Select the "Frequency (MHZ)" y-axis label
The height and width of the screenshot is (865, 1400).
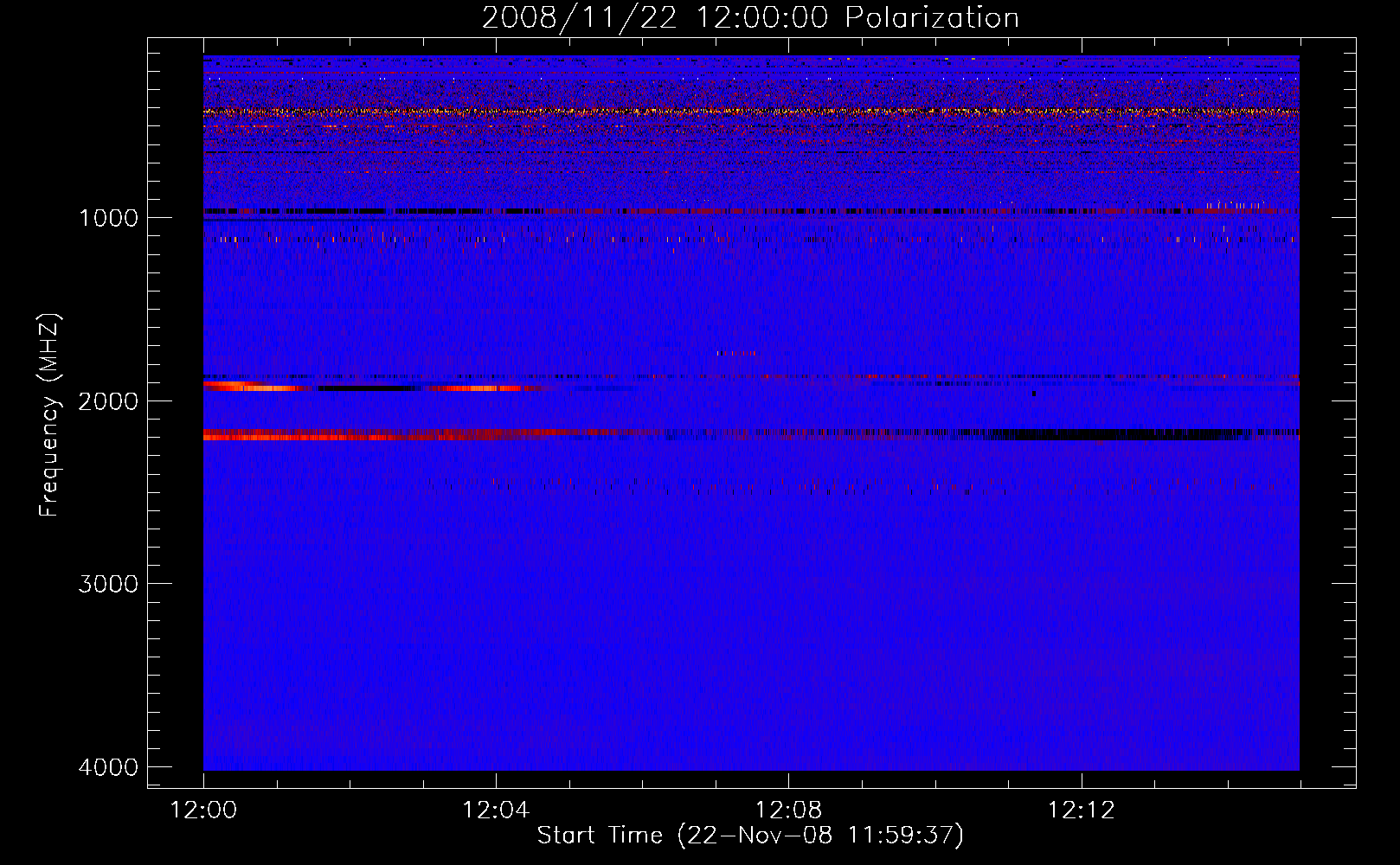pyautogui.click(x=49, y=415)
